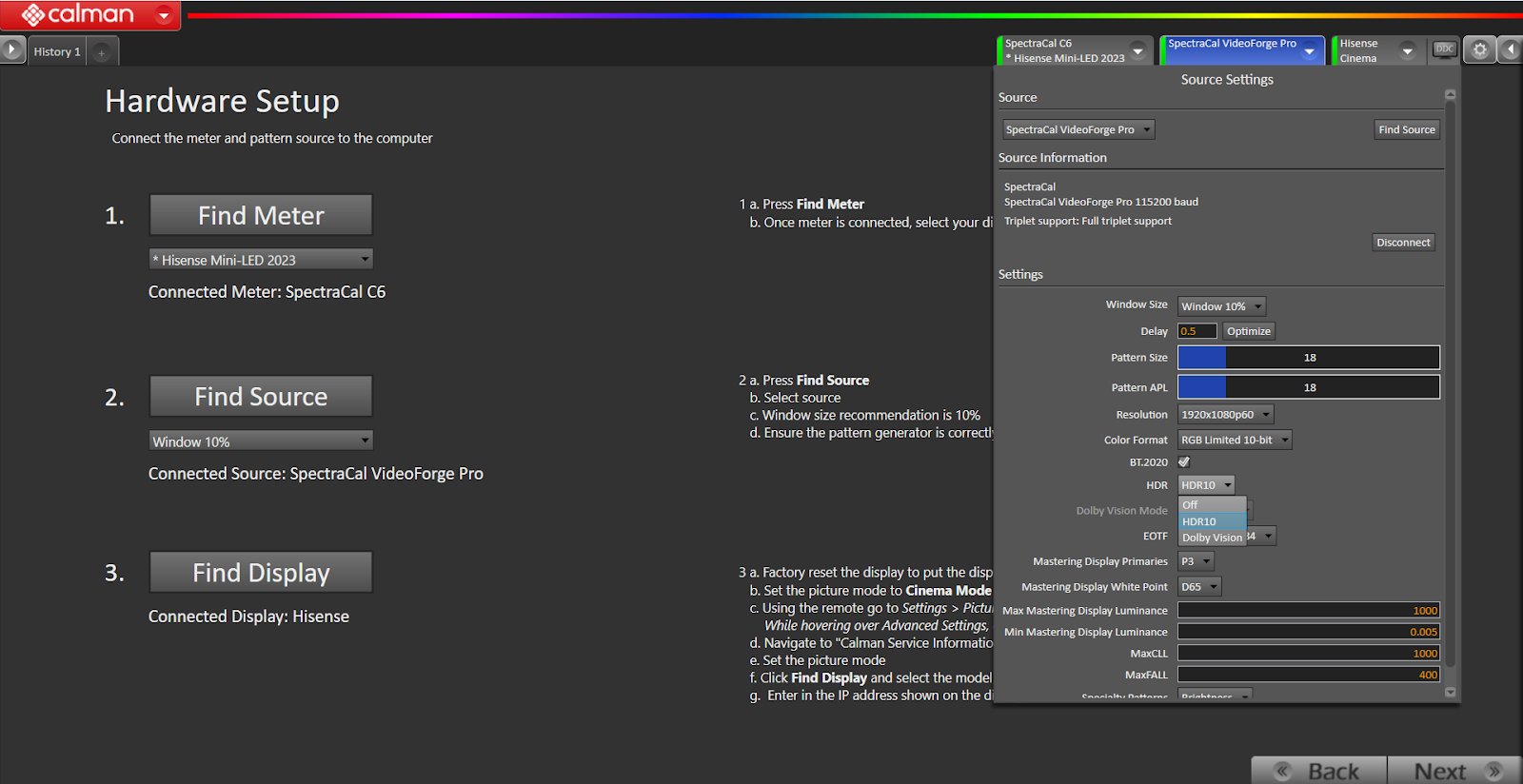Screen dimensions: 1523x784
Task: Click the Min Mastering Display Luminance field
Action: [1309, 632]
